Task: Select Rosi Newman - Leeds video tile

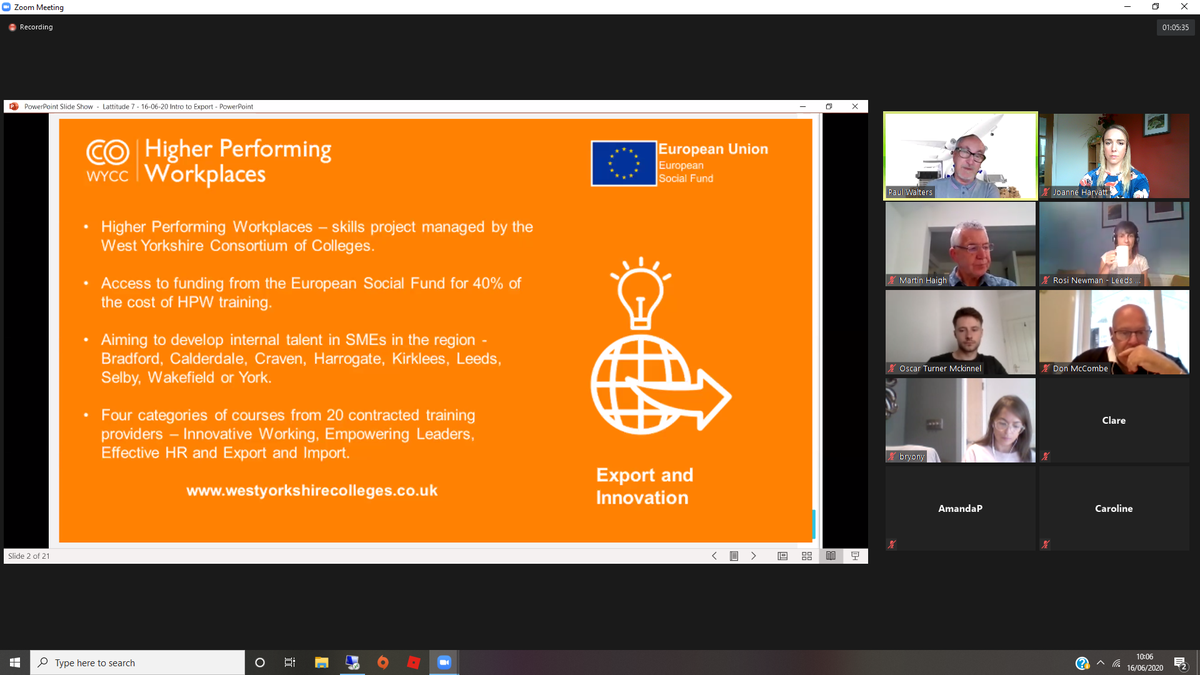Action: click(1114, 244)
